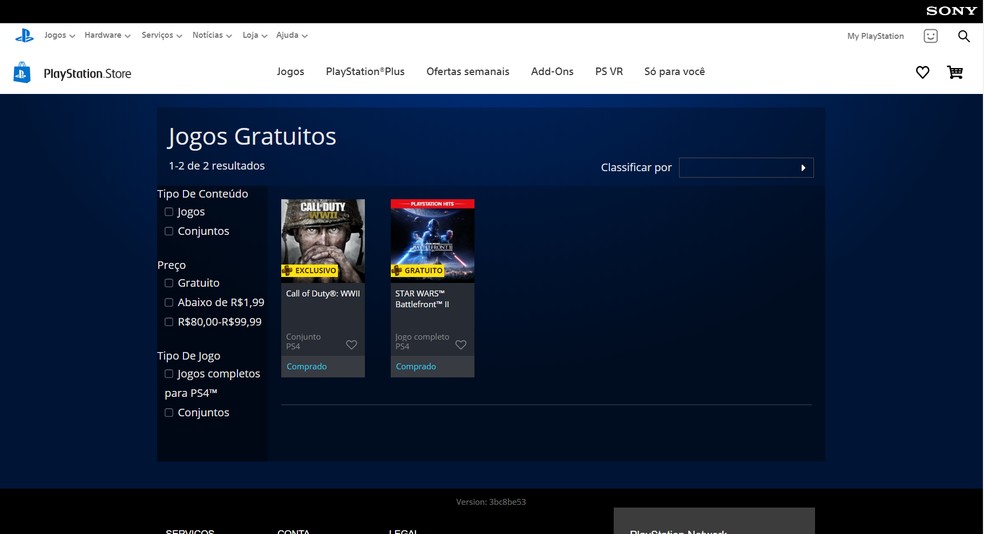The image size is (984, 534).
Task: Expand the Hardware dropdown menu
Action: 107,35
